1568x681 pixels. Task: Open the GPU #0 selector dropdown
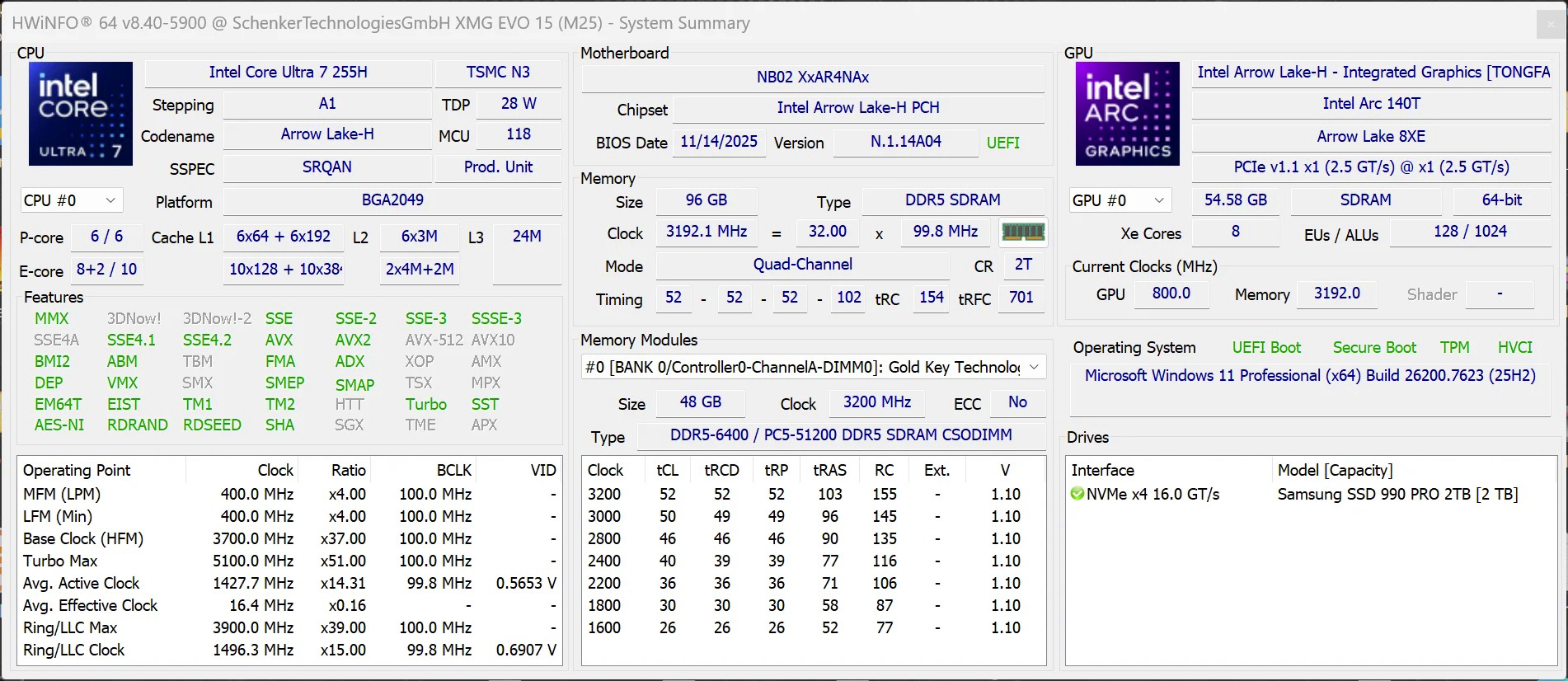click(x=1120, y=200)
